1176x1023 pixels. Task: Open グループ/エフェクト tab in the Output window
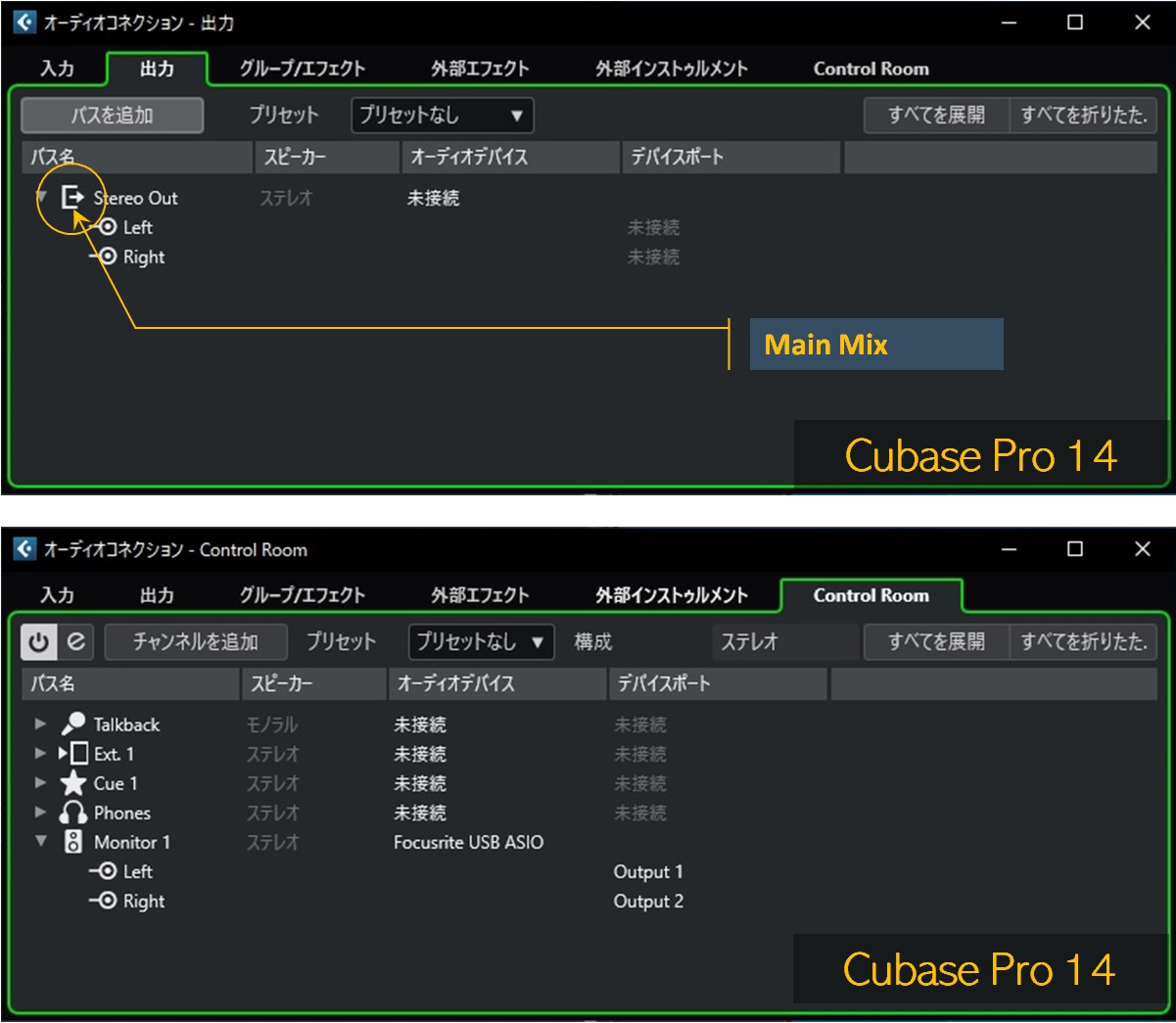pos(303,69)
